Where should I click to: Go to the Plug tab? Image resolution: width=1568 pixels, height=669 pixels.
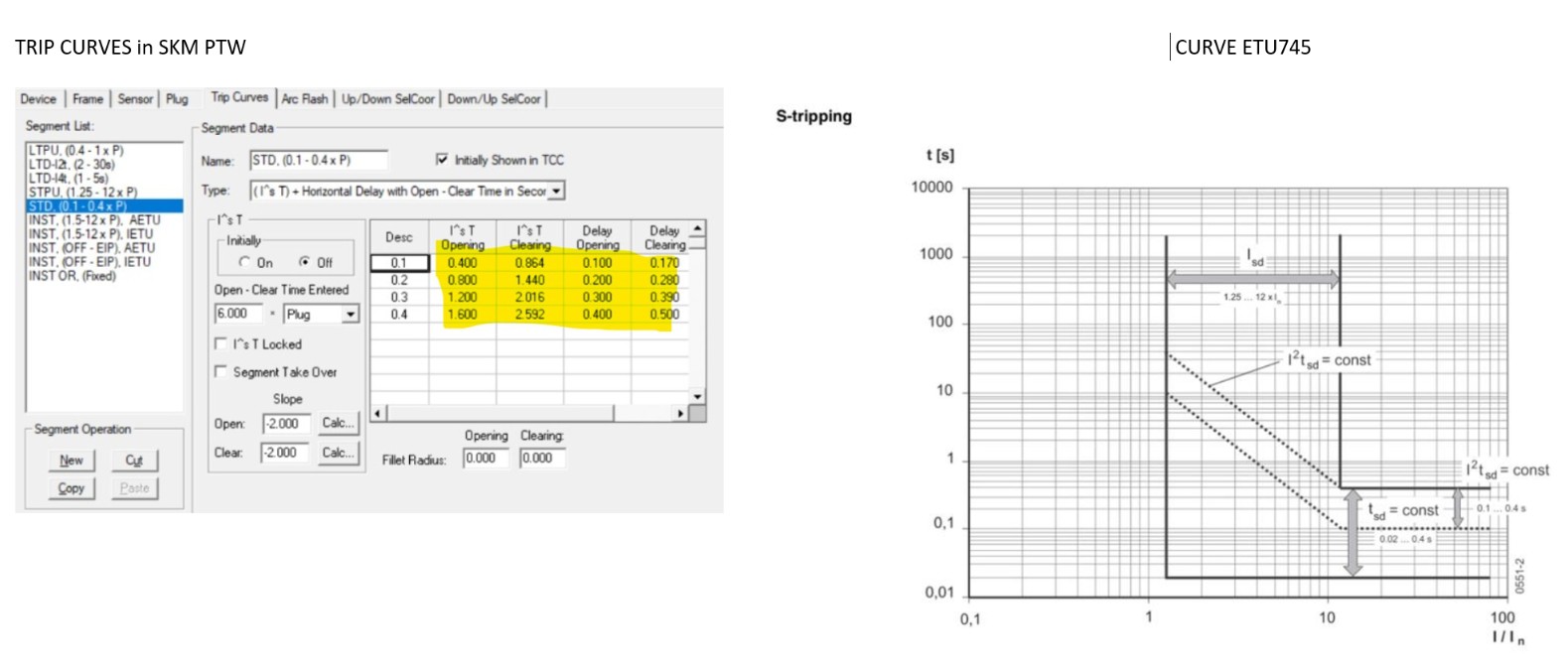click(177, 99)
